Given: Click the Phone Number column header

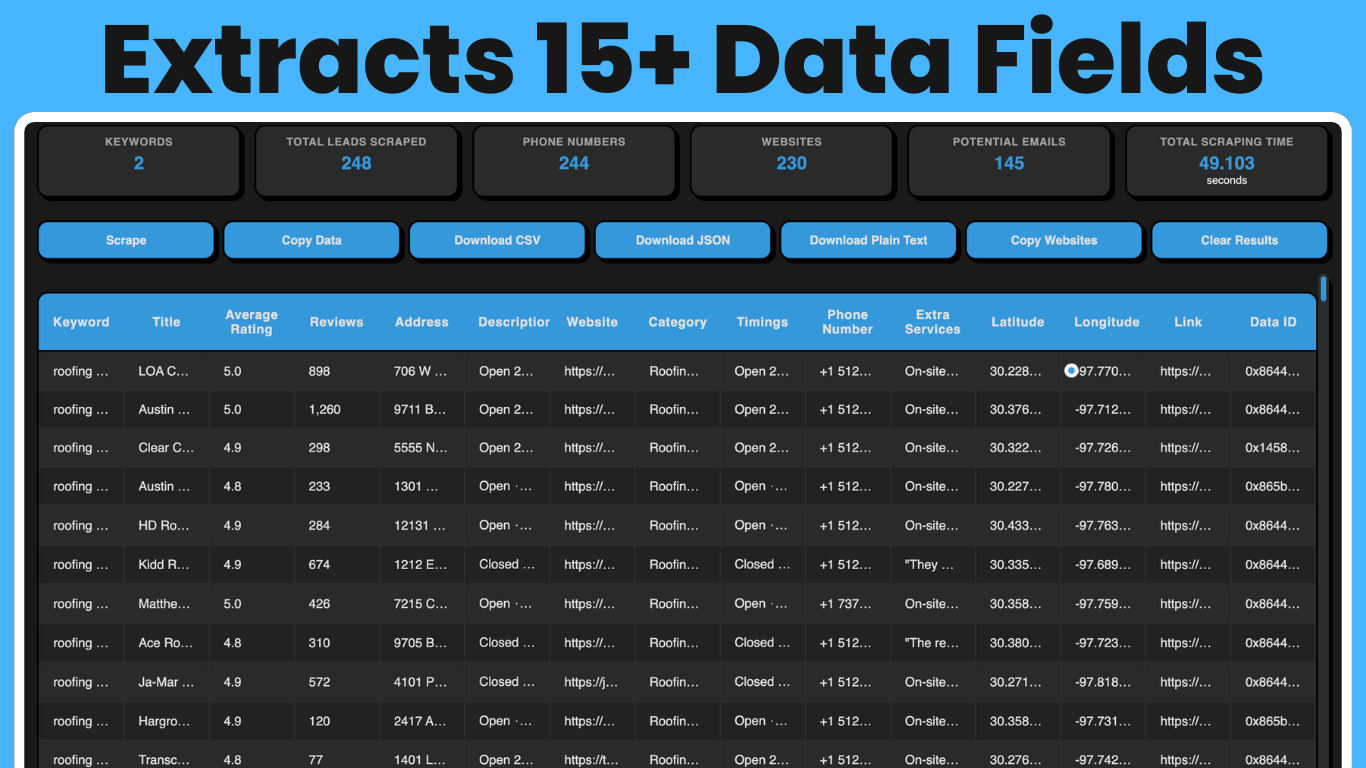Looking at the screenshot, I should pyautogui.click(x=847, y=321).
